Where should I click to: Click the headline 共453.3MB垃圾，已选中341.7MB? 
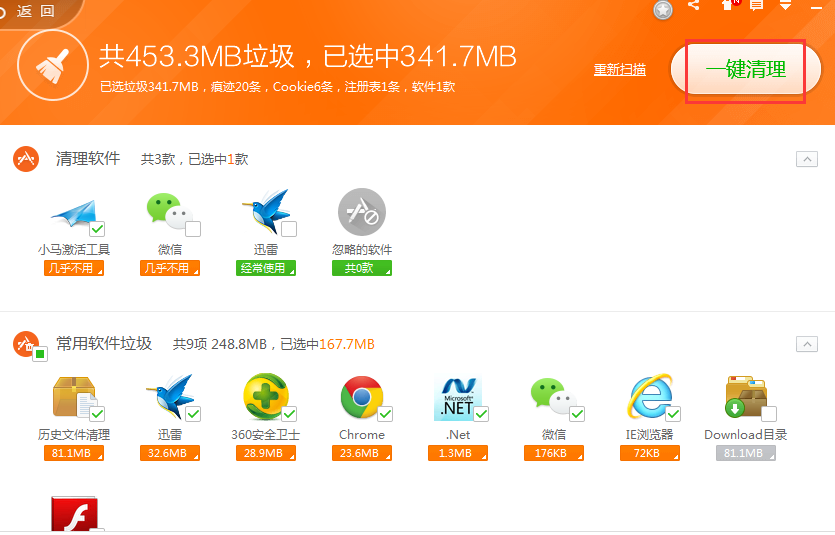click(308, 56)
